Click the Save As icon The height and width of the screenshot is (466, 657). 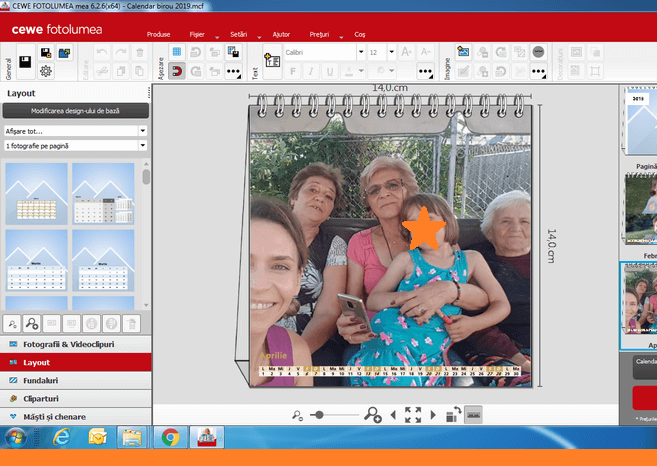click(x=46, y=52)
